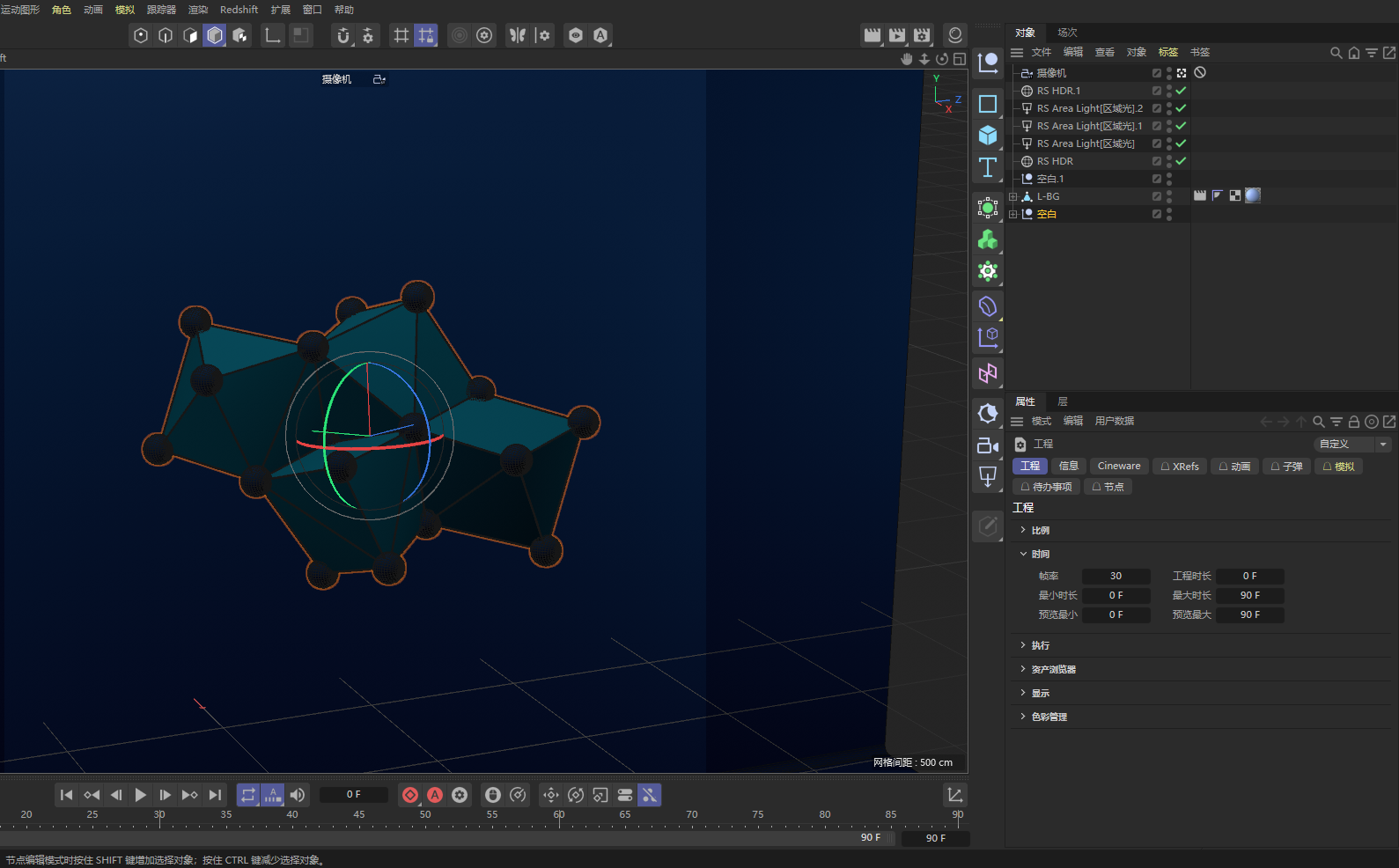
Task: Select the Text spline tool icon
Action: click(988, 167)
